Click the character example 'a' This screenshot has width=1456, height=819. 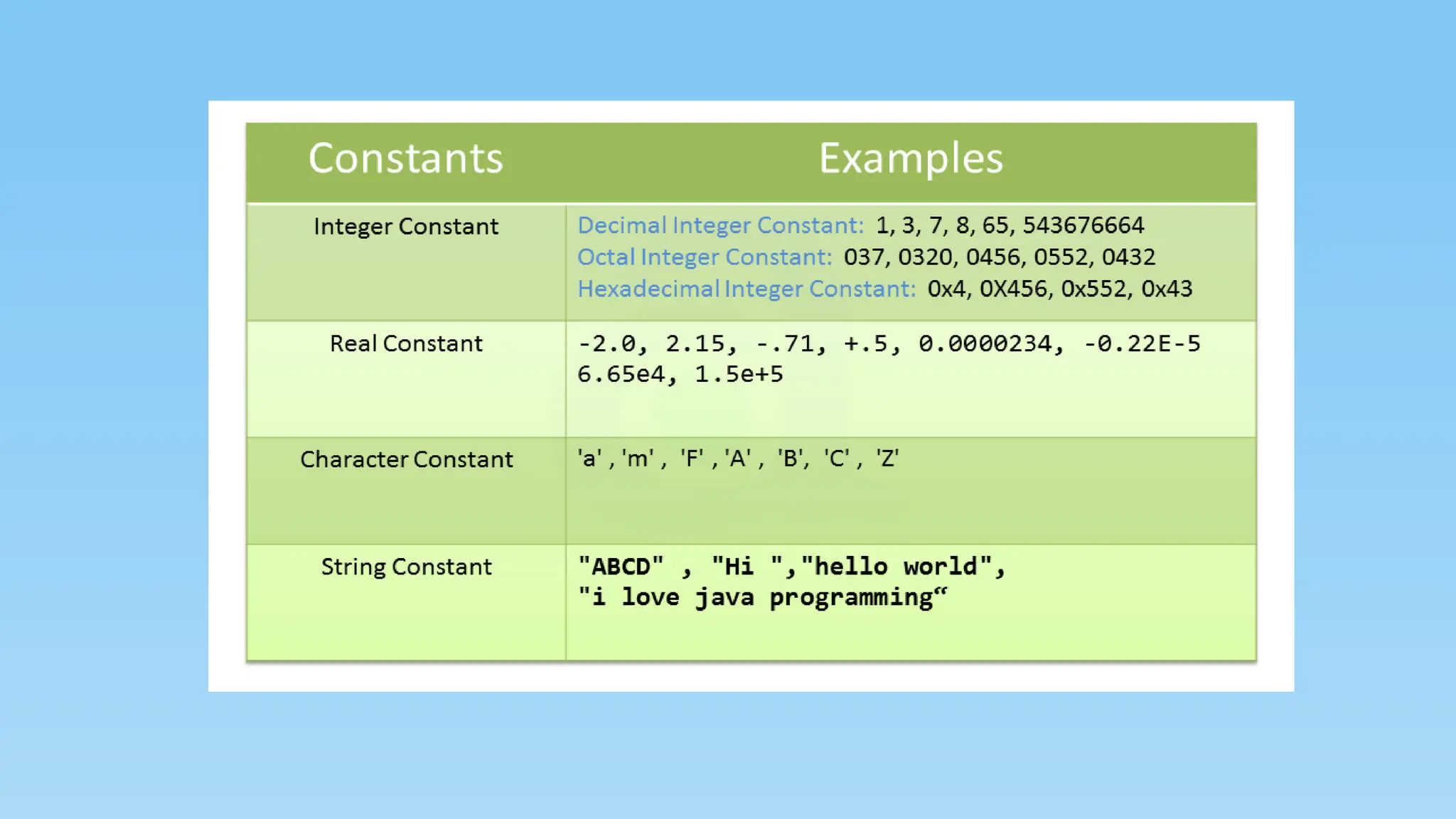click(589, 459)
